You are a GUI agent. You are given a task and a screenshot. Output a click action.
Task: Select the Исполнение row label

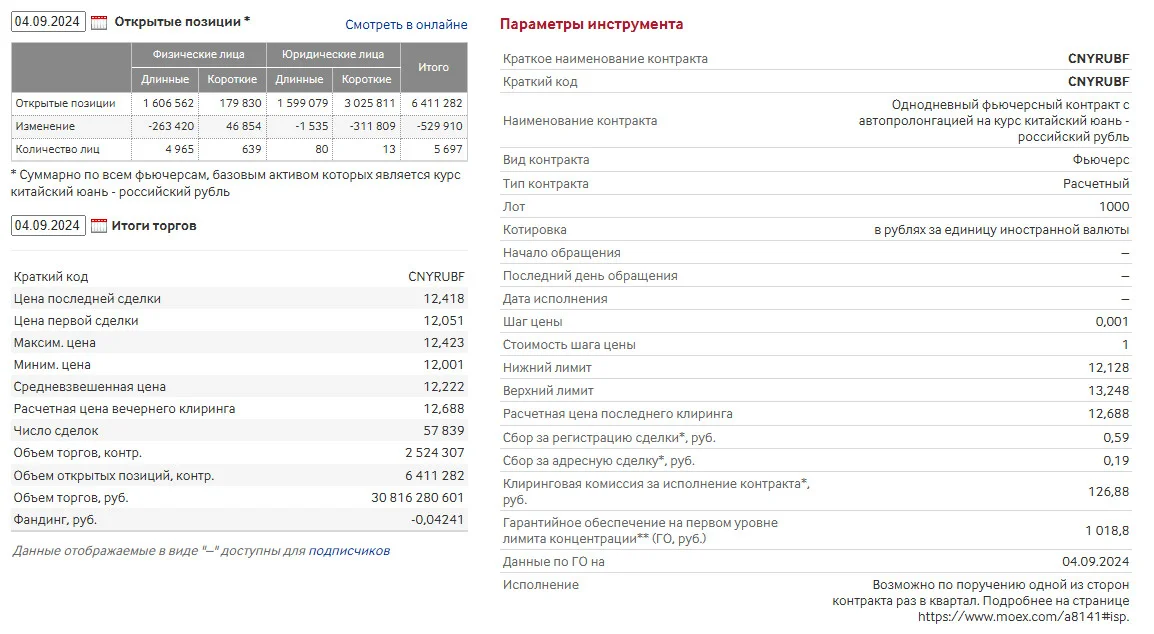pyautogui.click(x=541, y=585)
